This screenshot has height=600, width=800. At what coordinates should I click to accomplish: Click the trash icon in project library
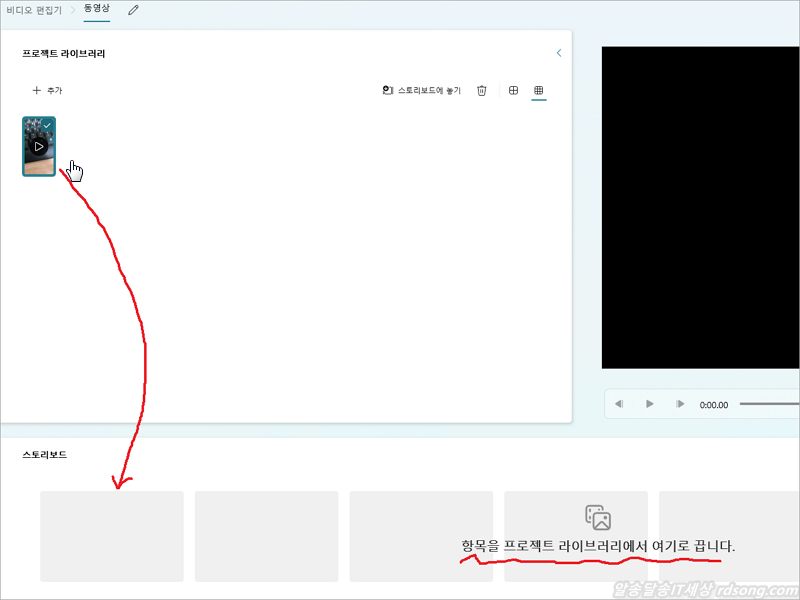pyautogui.click(x=482, y=91)
